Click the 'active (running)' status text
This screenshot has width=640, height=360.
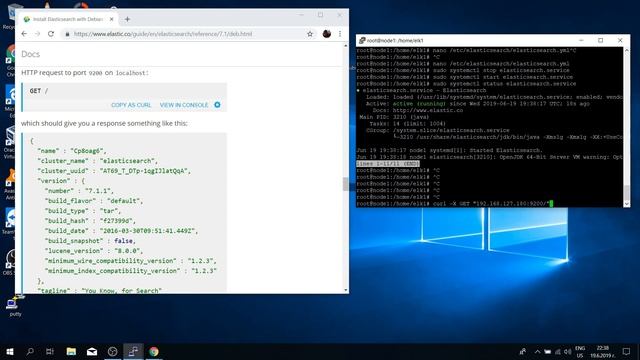tap(419, 104)
